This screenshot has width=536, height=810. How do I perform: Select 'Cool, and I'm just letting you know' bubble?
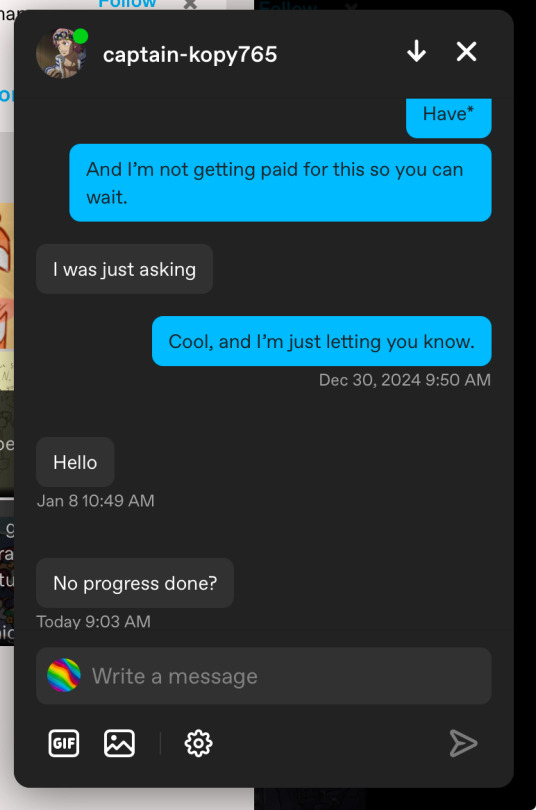322,341
